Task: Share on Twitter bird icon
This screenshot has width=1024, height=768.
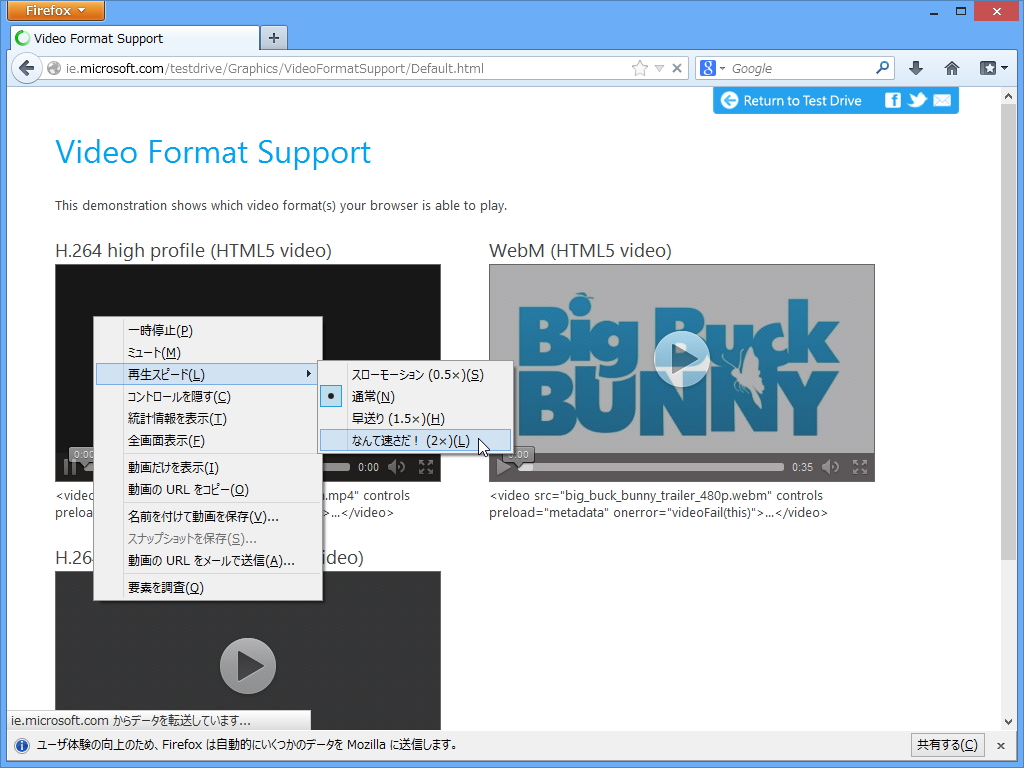Action: click(917, 100)
